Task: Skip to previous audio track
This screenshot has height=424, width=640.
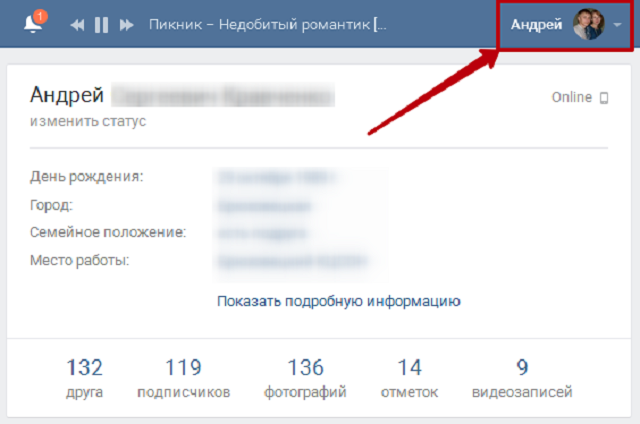Action: [77, 25]
